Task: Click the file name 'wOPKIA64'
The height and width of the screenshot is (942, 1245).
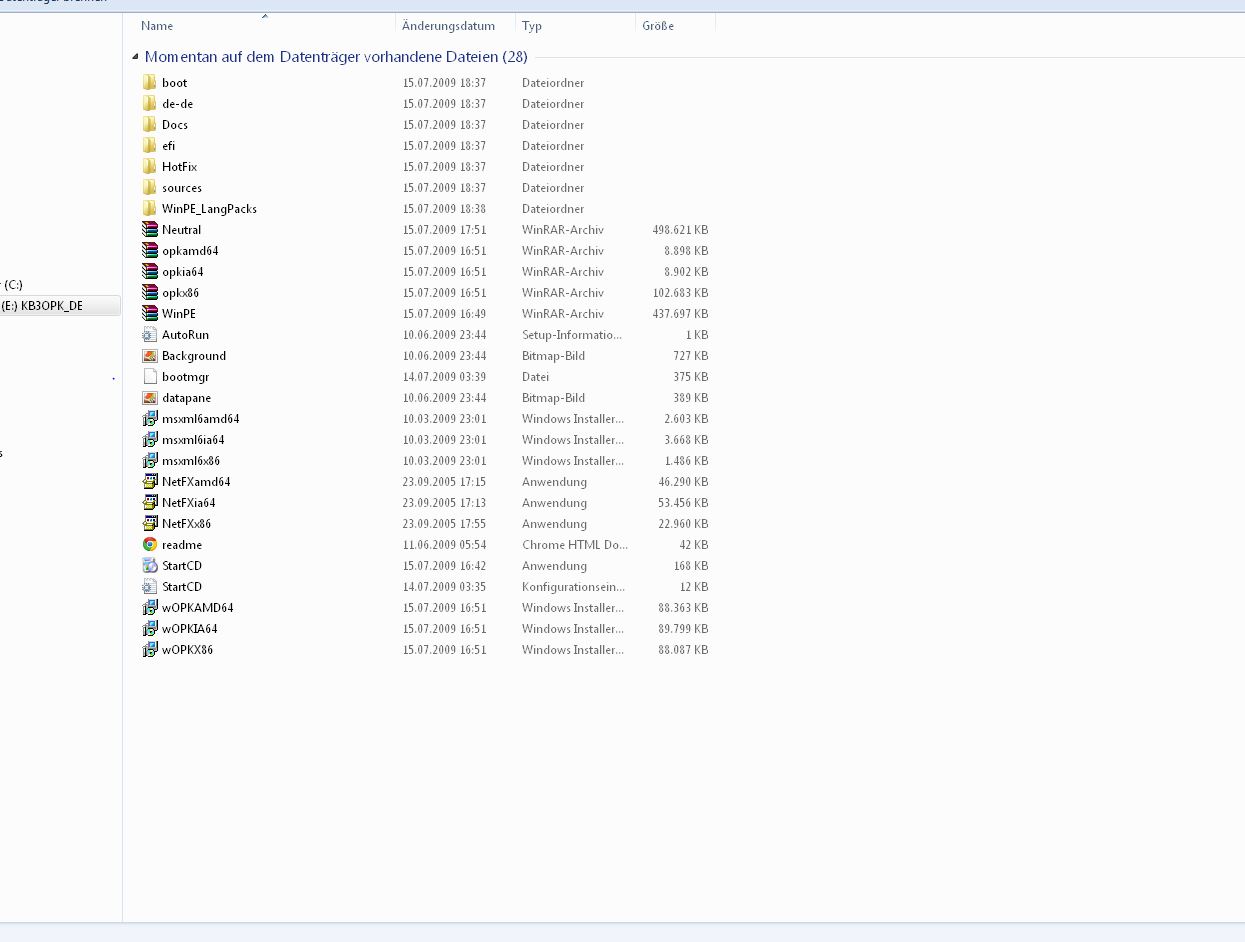Action: (189, 629)
